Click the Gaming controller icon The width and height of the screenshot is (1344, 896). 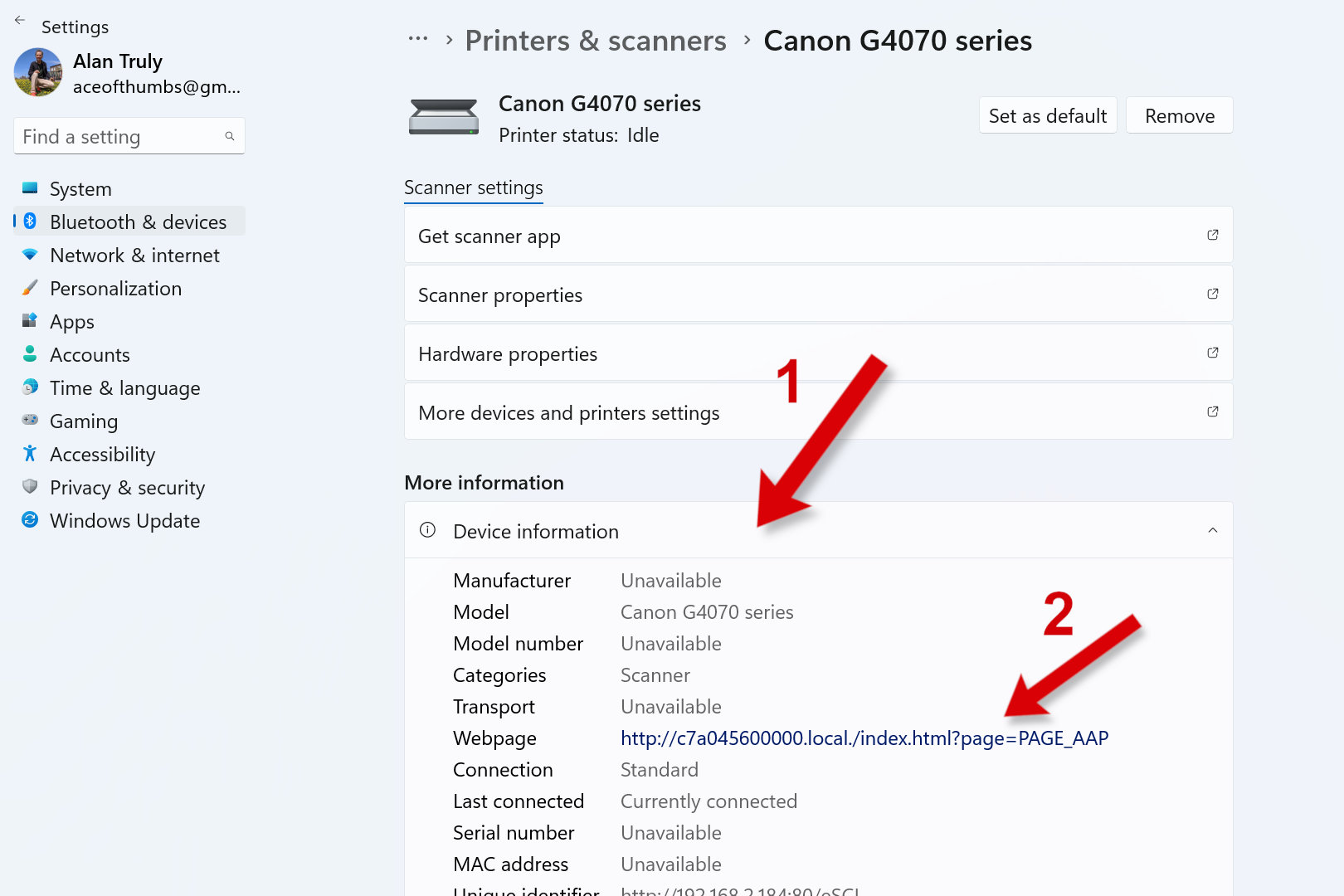30,420
